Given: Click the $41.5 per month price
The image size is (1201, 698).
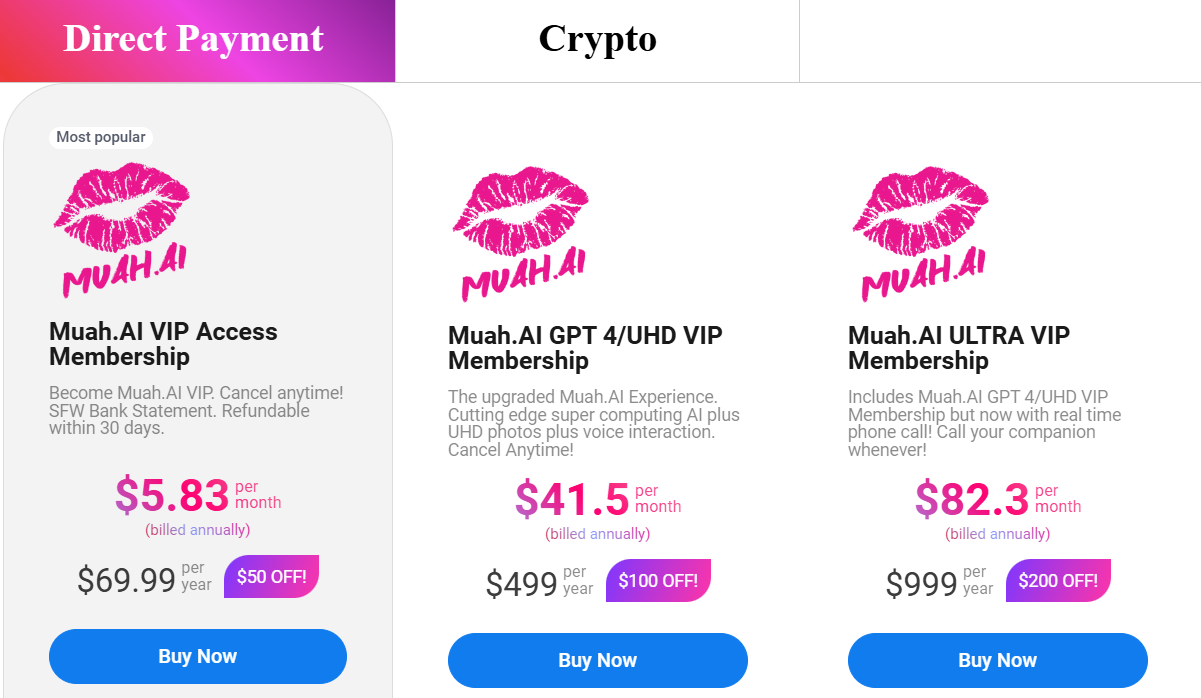Looking at the screenshot, I should tap(573, 498).
